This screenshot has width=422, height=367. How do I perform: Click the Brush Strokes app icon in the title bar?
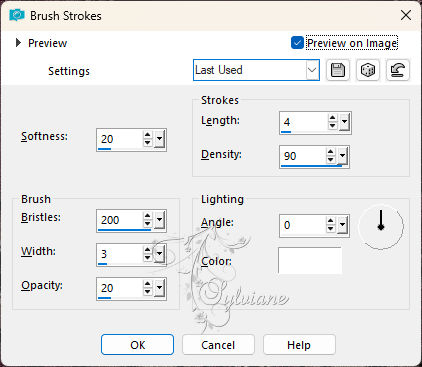[17, 15]
